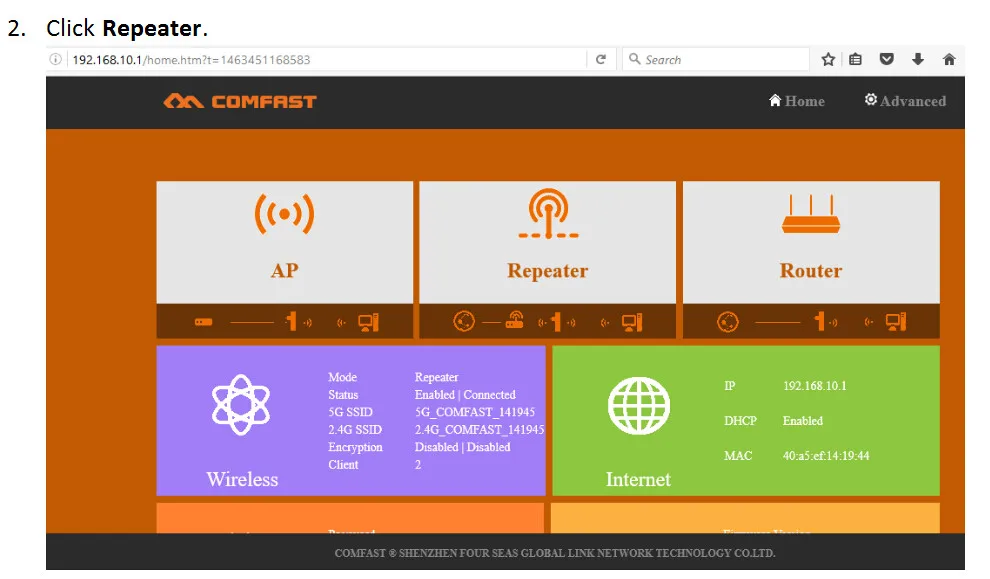Image resolution: width=990 pixels, height=579 pixels.
Task: Select the AP mode tile
Action: click(x=285, y=242)
